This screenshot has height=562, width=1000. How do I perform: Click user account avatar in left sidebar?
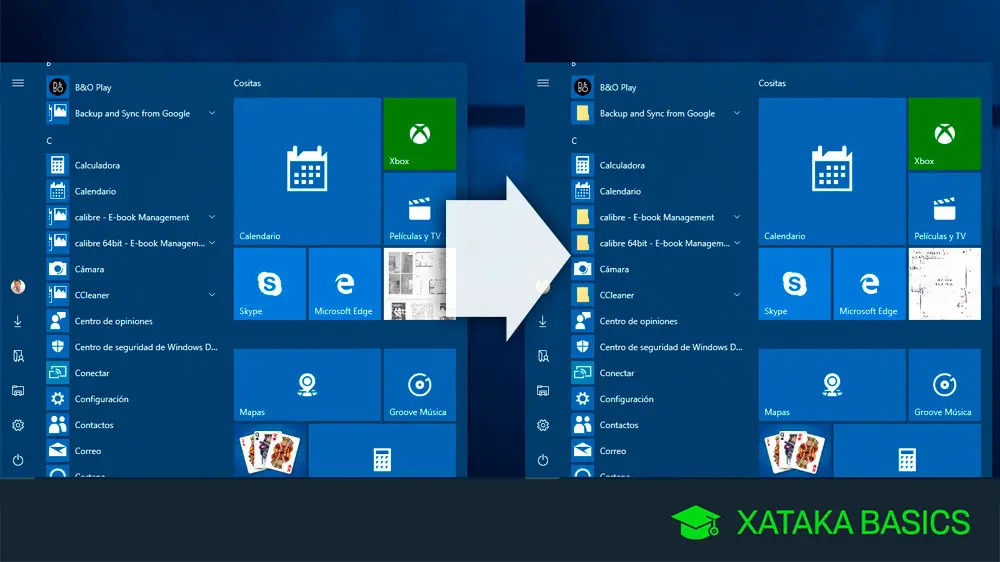coord(18,286)
